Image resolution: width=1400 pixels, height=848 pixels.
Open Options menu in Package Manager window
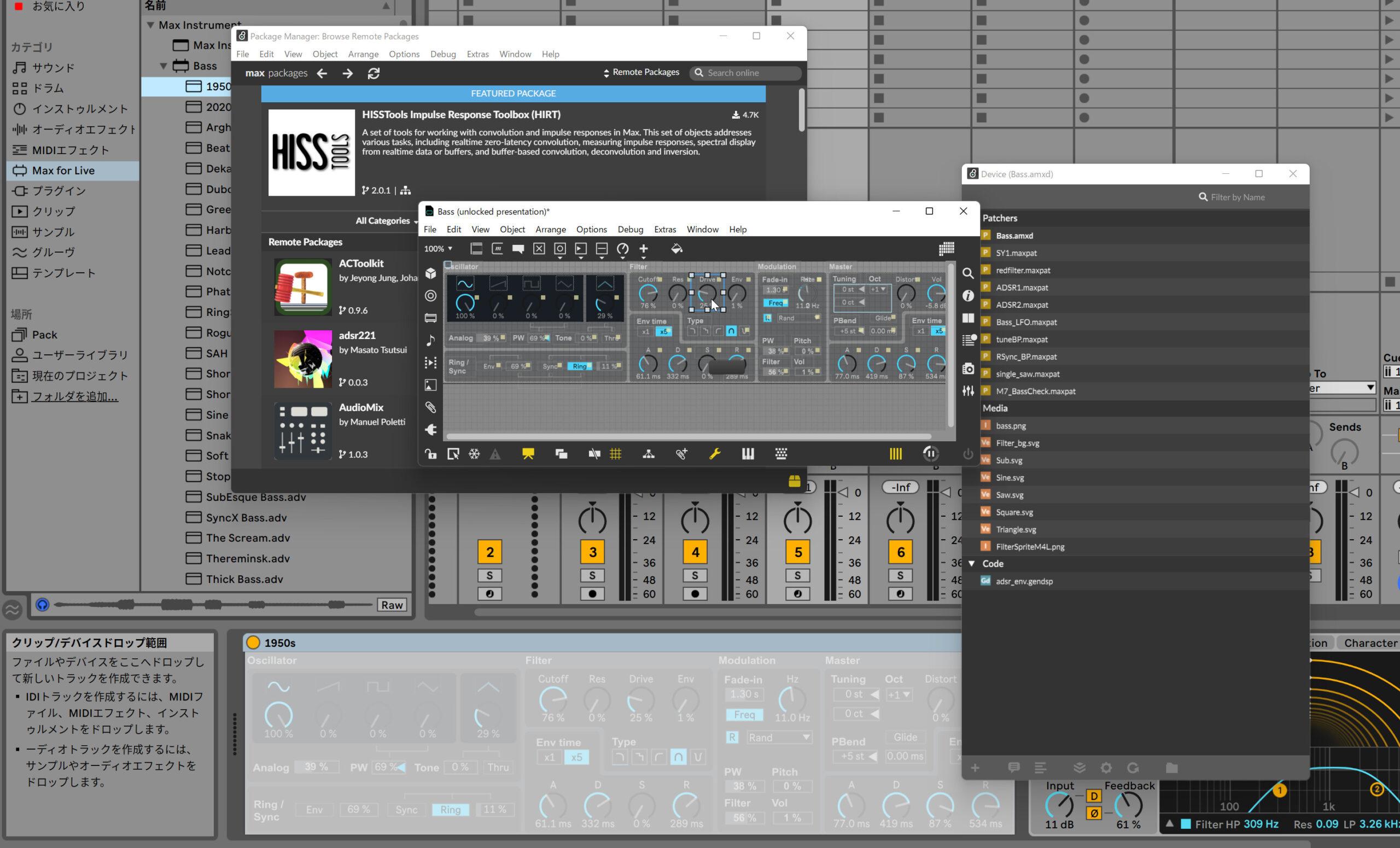[x=404, y=54]
